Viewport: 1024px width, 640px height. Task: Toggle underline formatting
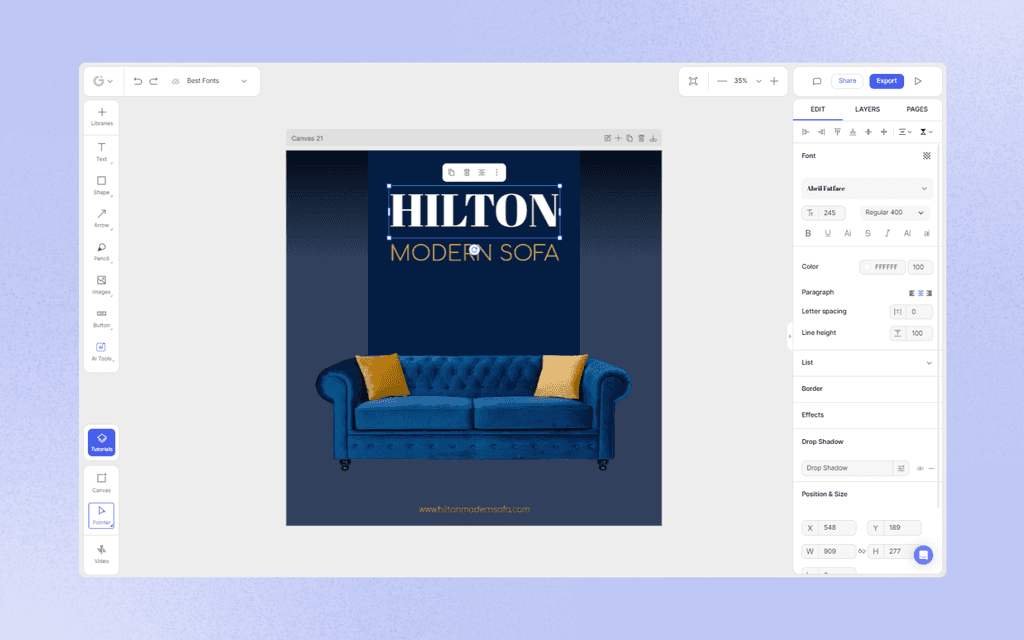[828, 233]
